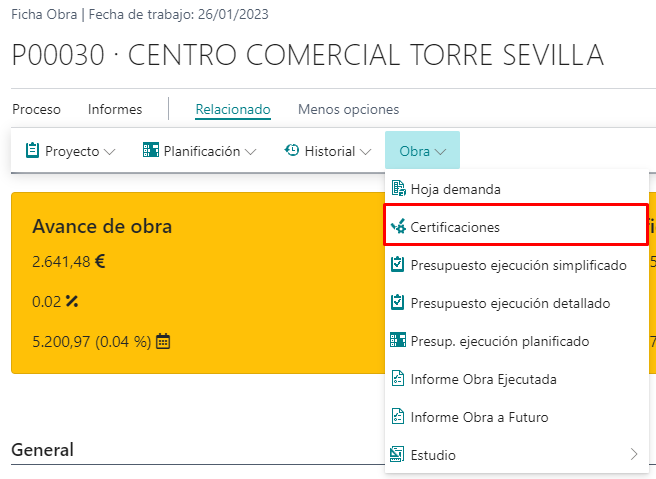Click the calendar icon in Avance de obra
Screen dimensions: 656x479
tap(163, 341)
